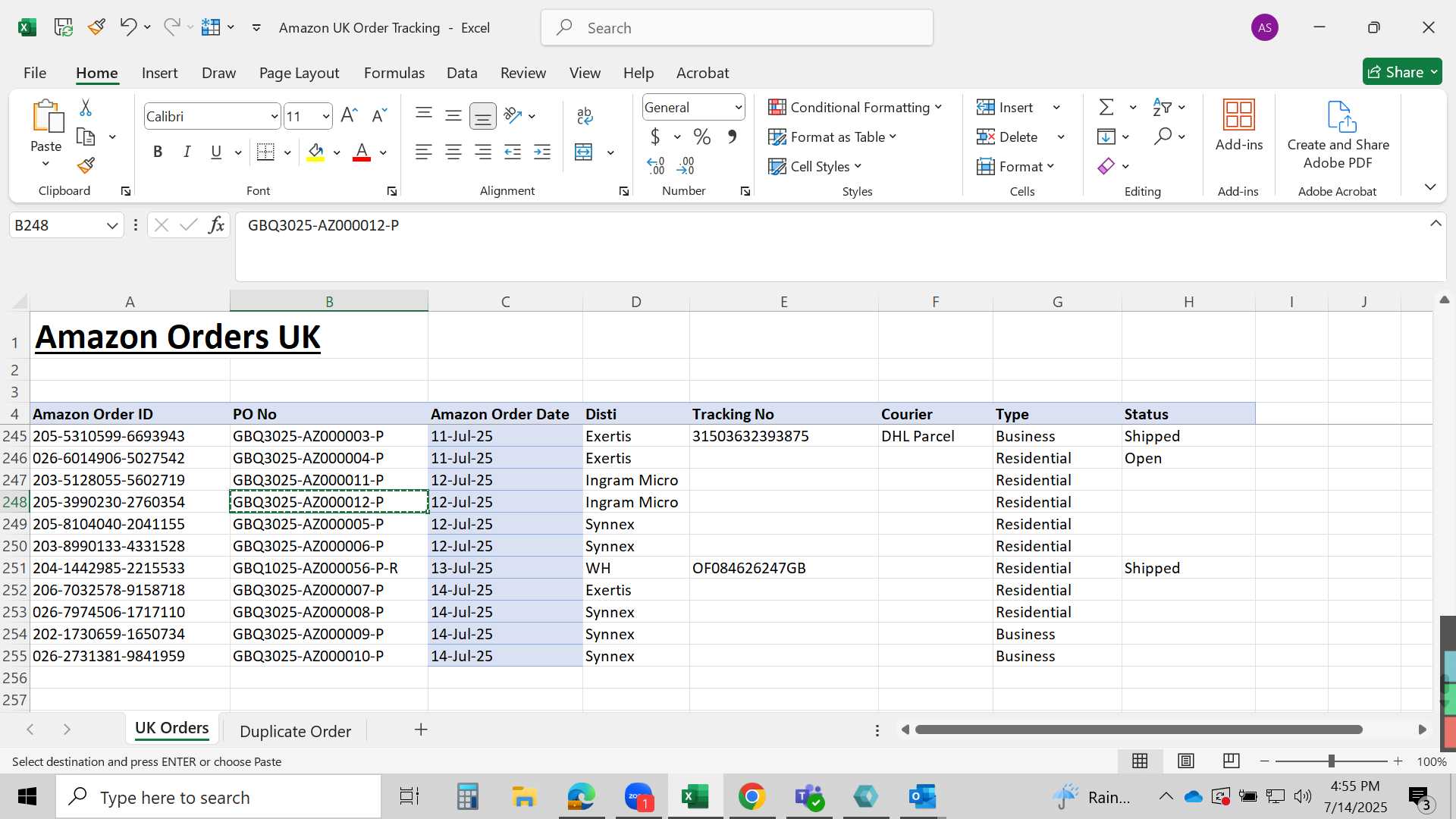1456x819 pixels.
Task: Toggle Wrap Text
Action: 584,115
